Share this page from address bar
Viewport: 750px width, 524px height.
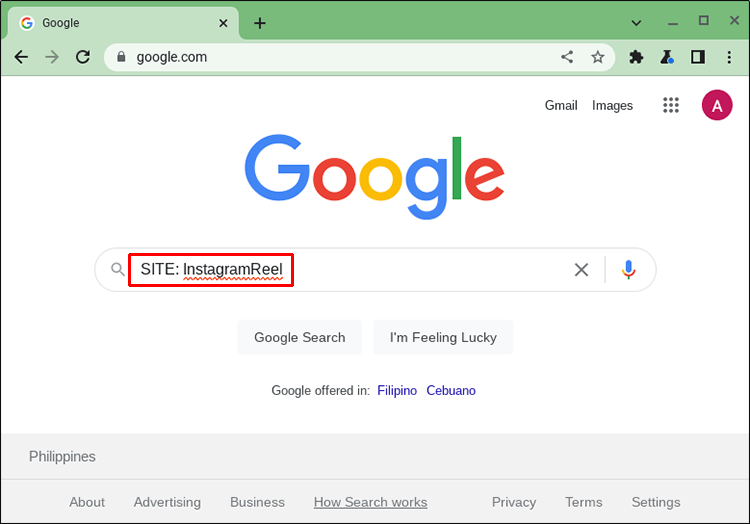[567, 57]
